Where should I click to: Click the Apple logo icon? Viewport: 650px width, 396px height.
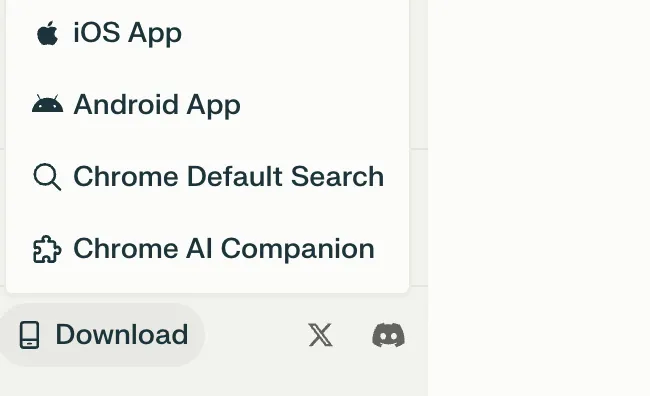[x=47, y=33]
